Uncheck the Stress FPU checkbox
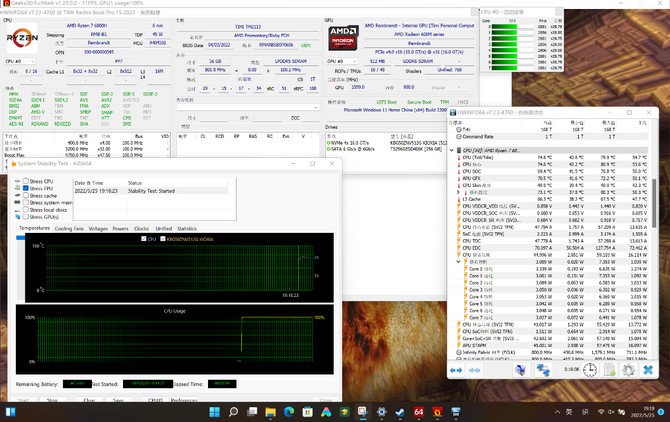Image resolution: width=670 pixels, height=422 pixels. pyautogui.click(x=26, y=188)
